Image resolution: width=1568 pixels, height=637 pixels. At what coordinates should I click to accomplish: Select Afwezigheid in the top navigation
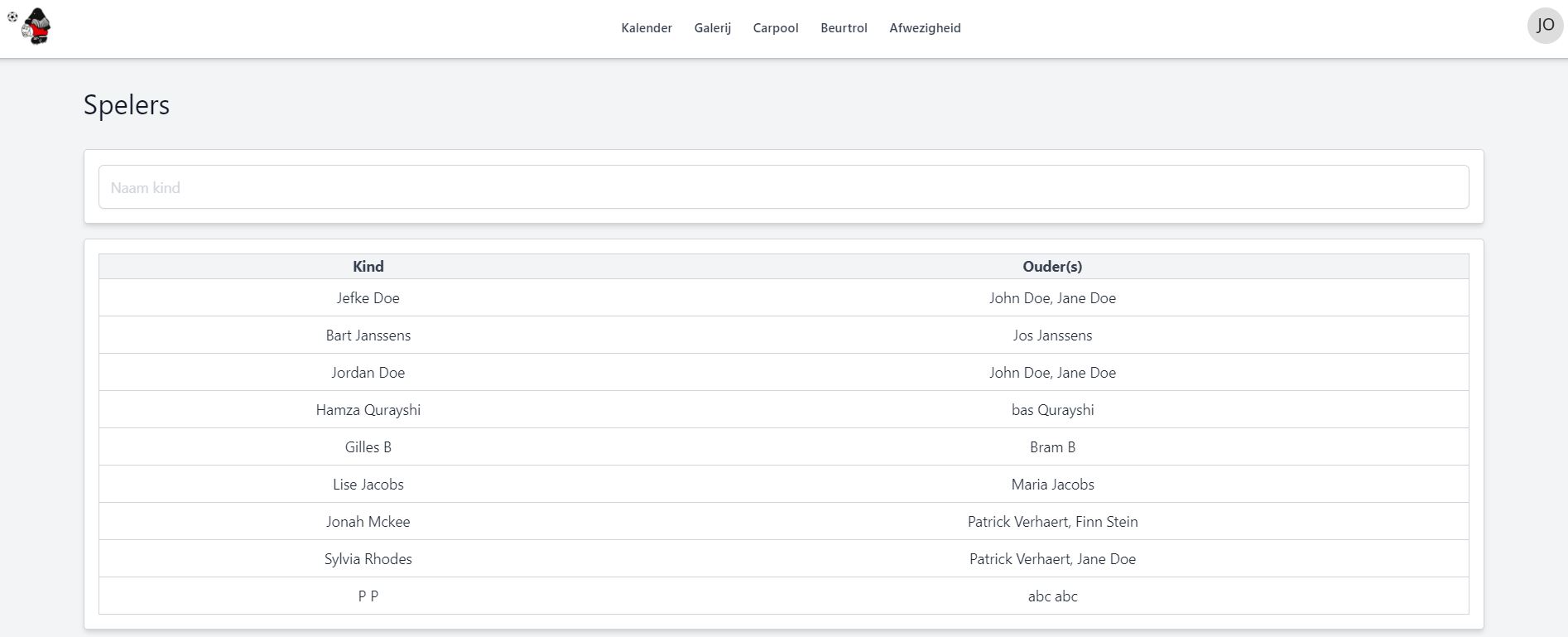924,28
